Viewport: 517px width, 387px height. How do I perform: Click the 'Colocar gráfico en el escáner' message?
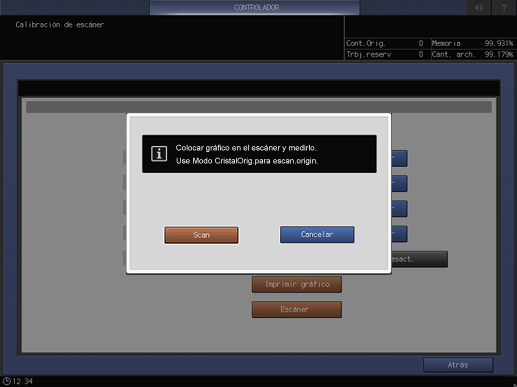tap(246, 148)
